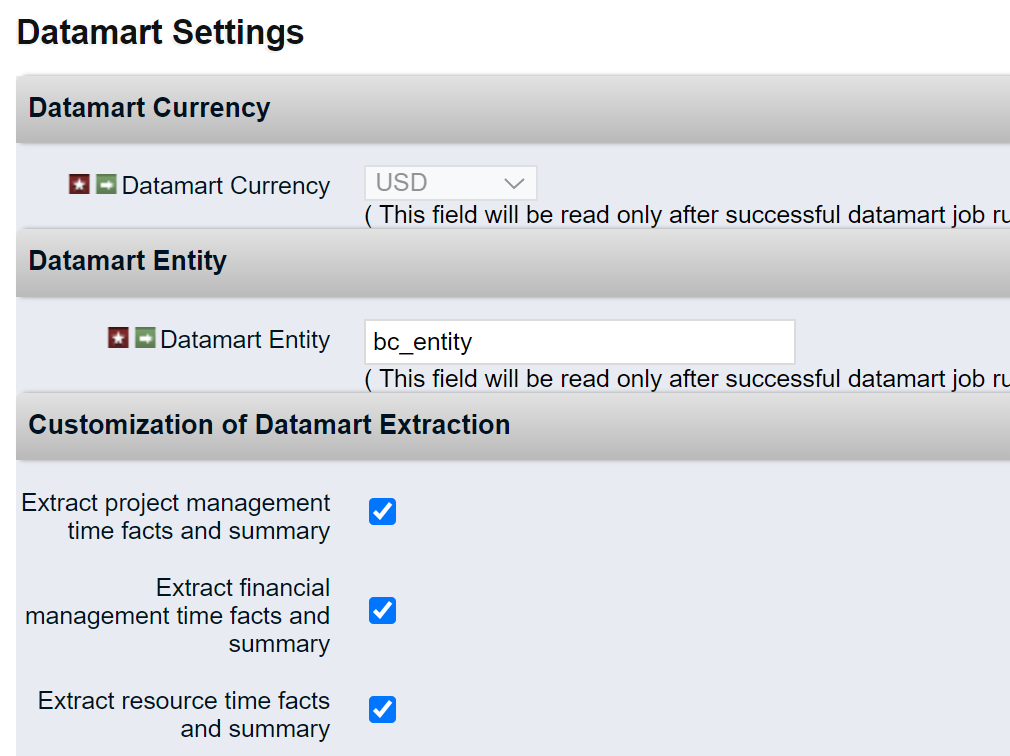Click the Datamart Currency field label
Image resolution: width=1010 pixels, height=756 pixels.
click(x=226, y=186)
